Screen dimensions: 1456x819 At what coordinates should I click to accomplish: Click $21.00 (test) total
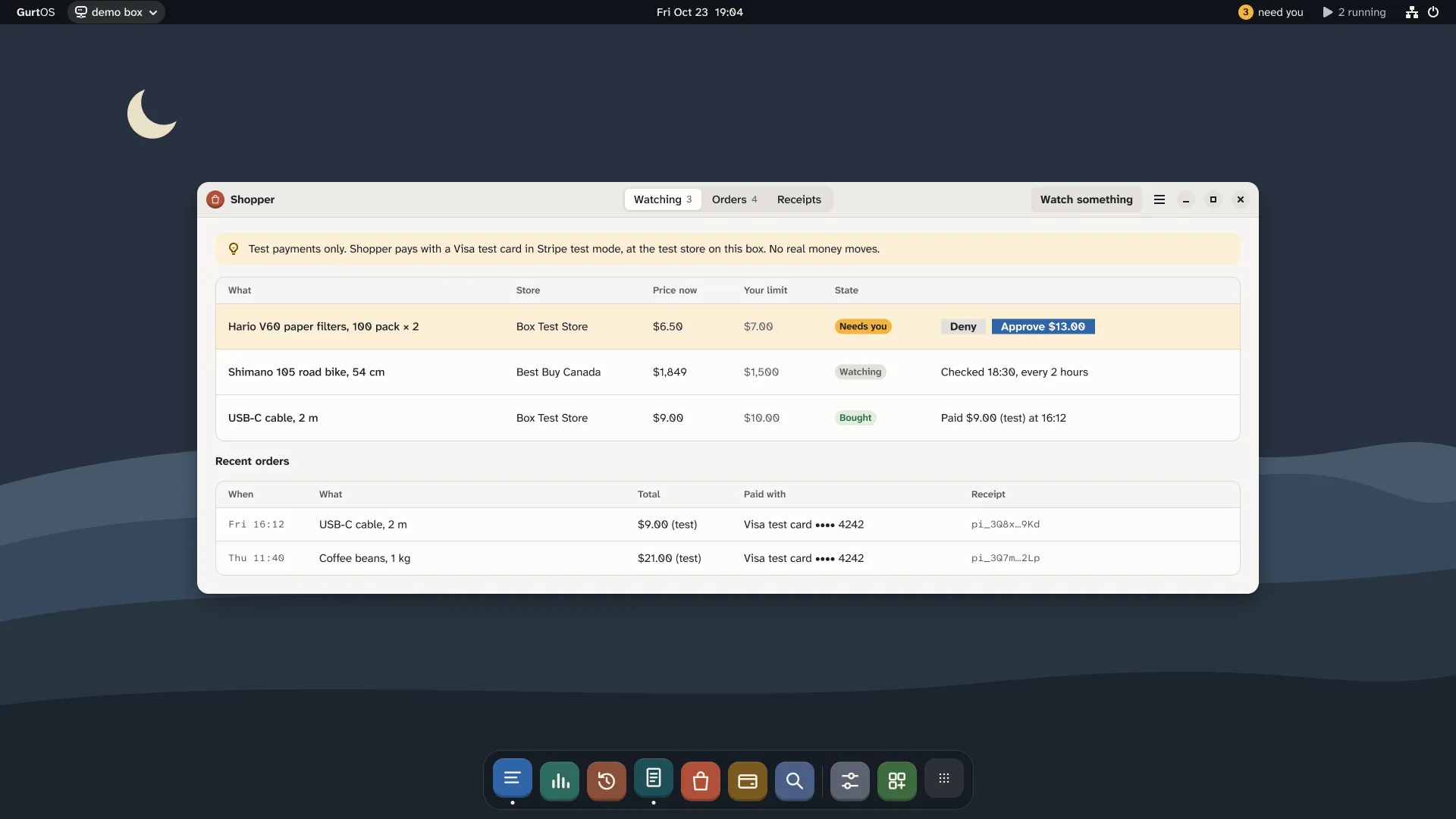point(670,558)
